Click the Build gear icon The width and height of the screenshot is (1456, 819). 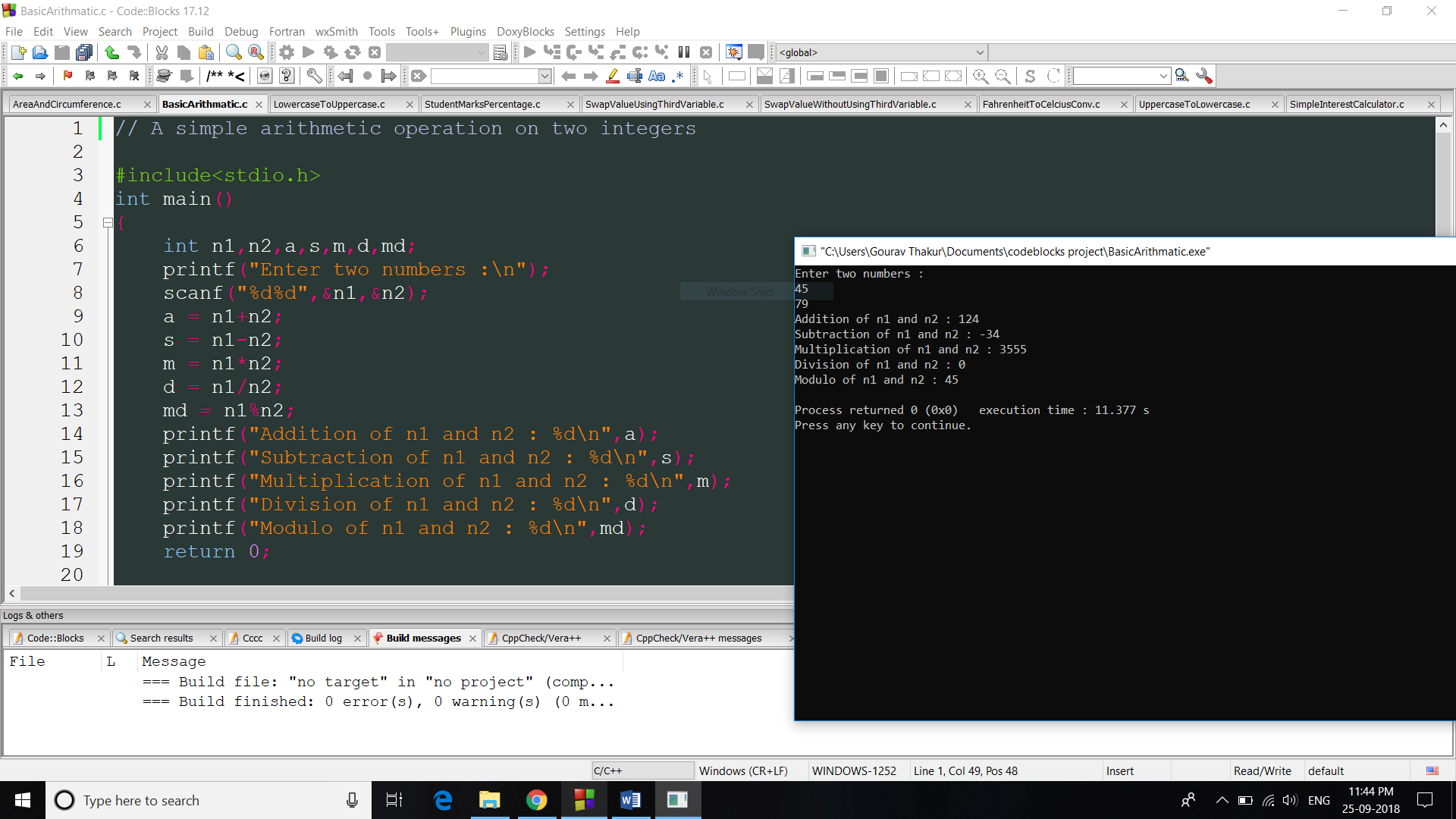tap(286, 52)
